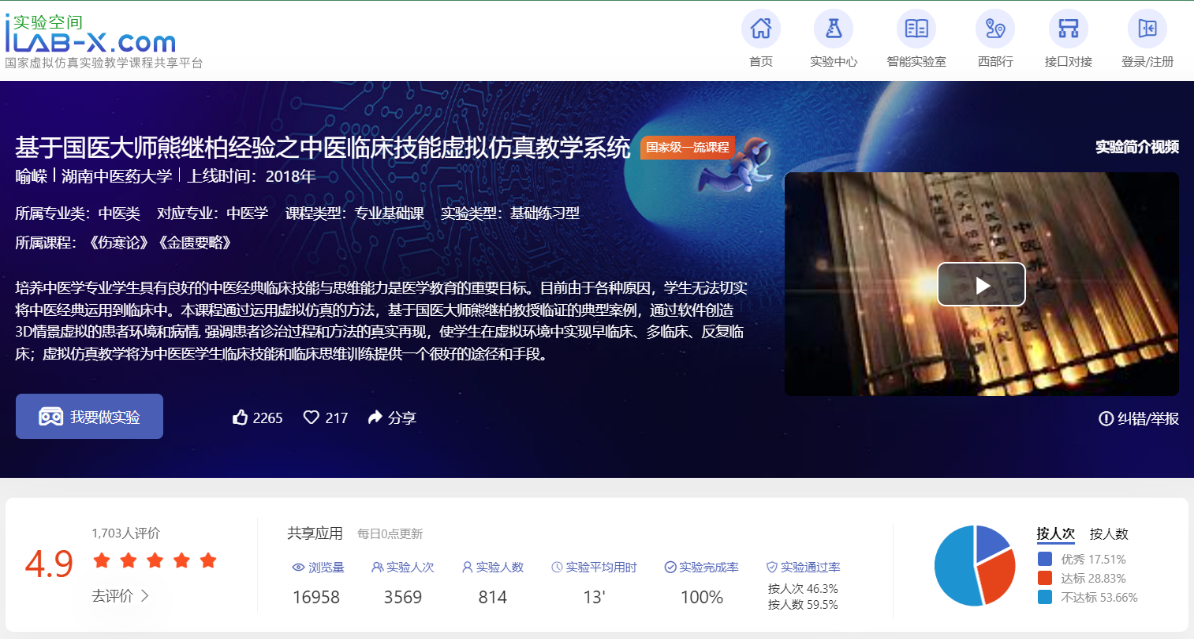Play the experiment intro video
This screenshot has width=1194, height=639.
(x=981, y=285)
